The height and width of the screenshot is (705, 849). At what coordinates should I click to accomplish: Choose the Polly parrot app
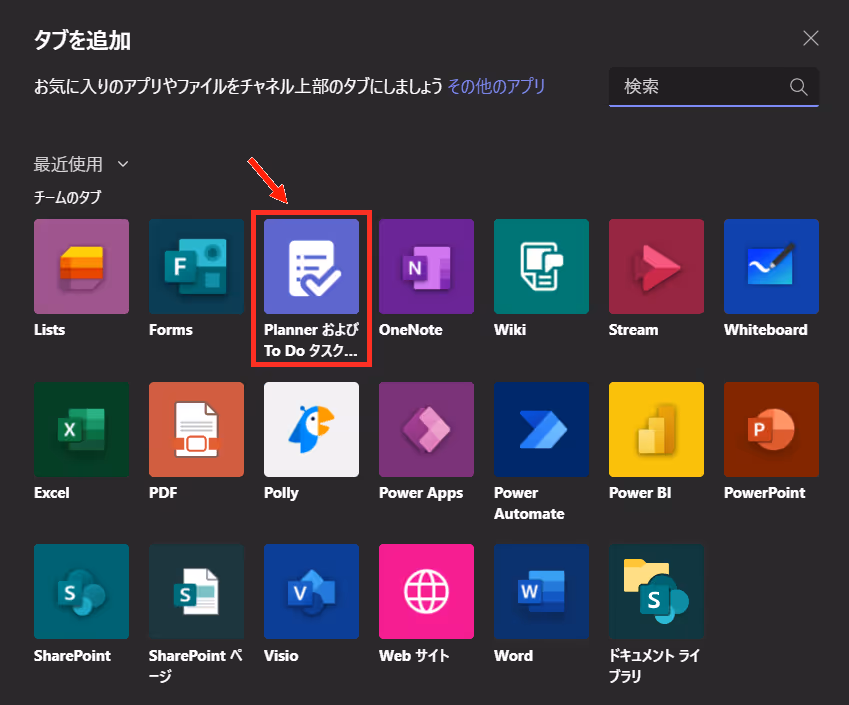tap(311, 429)
